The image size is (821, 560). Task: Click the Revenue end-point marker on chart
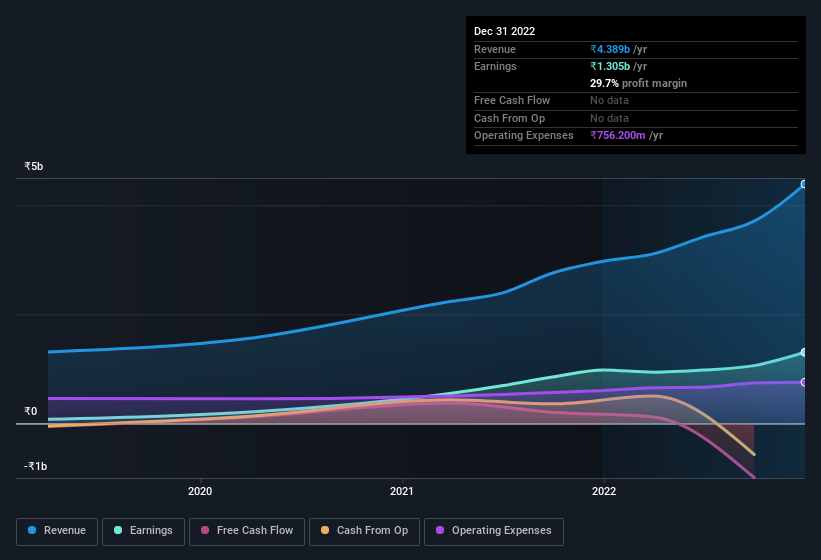[x=804, y=184]
